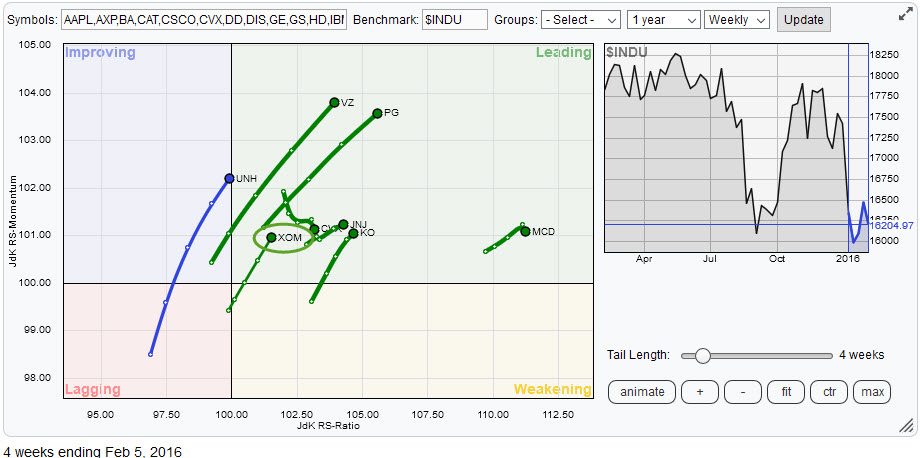920x458 pixels.
Task: Click the XOM data point
Action: click(271, 238)
